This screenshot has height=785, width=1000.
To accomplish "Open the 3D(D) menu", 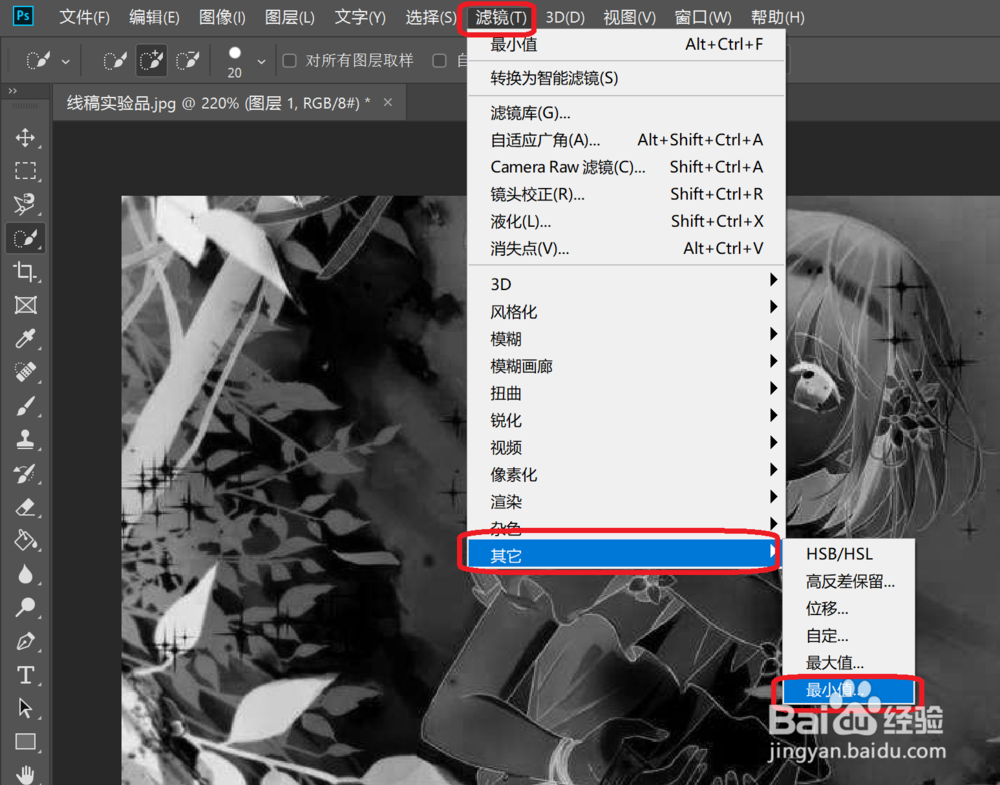I will pos(564,17).
